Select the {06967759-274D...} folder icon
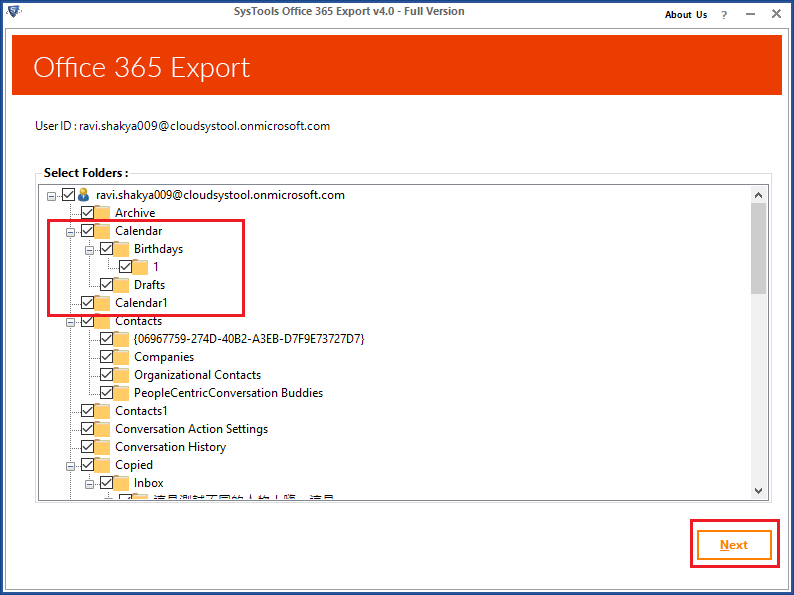Image resolution: width=794 pixels, height=595 pixels. [121, 339]
